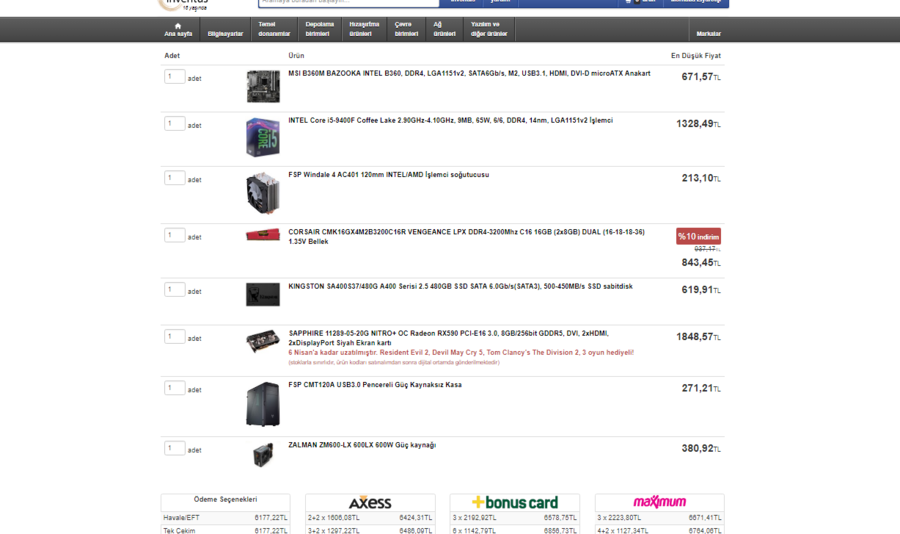Image resolution: width=900 pixels, height=534 pixels.
Task: Click the Ödeme Seçenekleri heading
Action: (x=225, y=500)
